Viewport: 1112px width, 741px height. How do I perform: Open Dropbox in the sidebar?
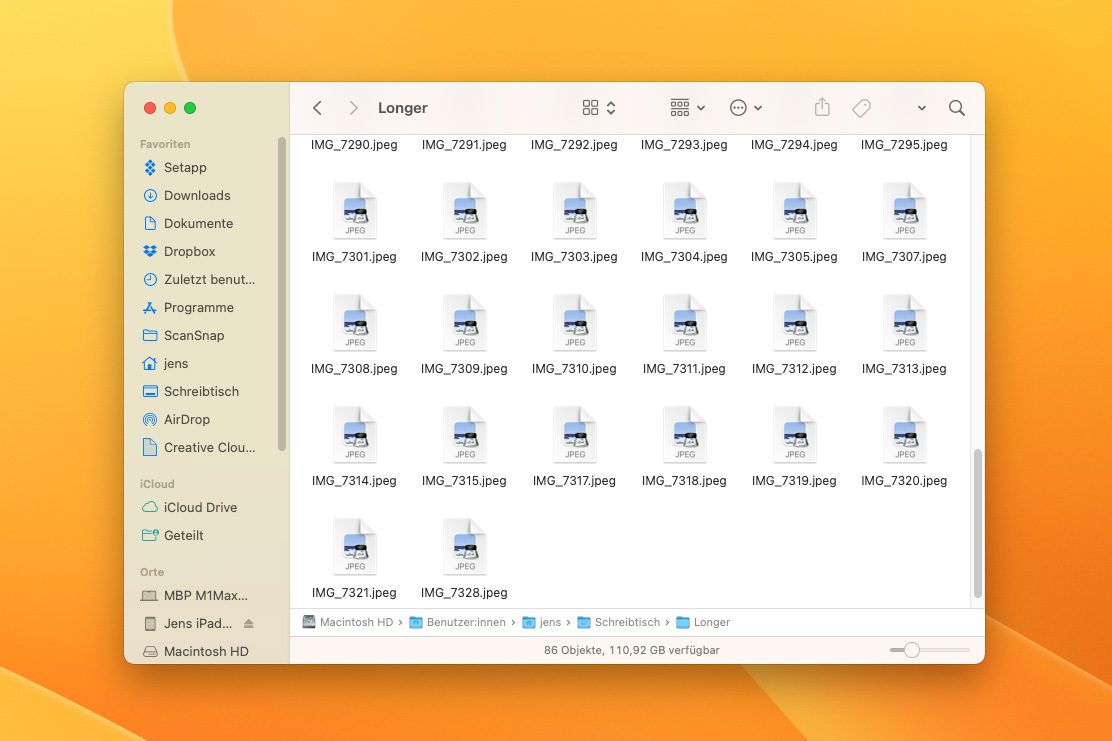tap(189, 252)
